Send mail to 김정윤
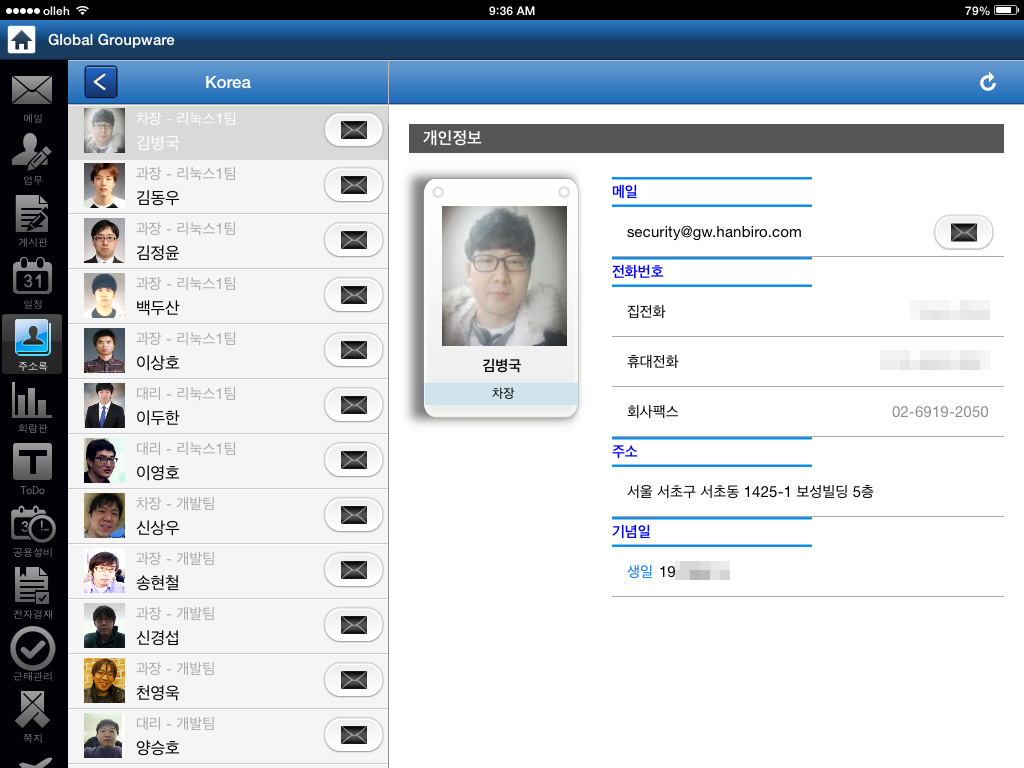The width and height of the screenshot is (1024, 768). pos(353,240)
